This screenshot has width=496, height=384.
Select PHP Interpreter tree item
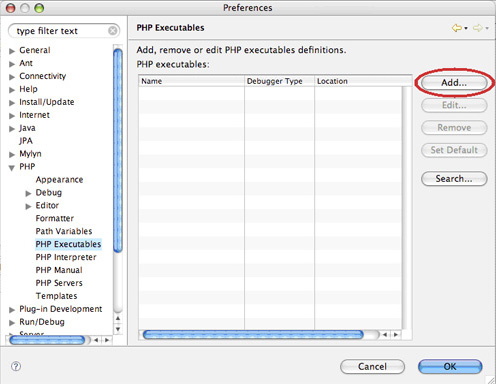click(66, 257)
